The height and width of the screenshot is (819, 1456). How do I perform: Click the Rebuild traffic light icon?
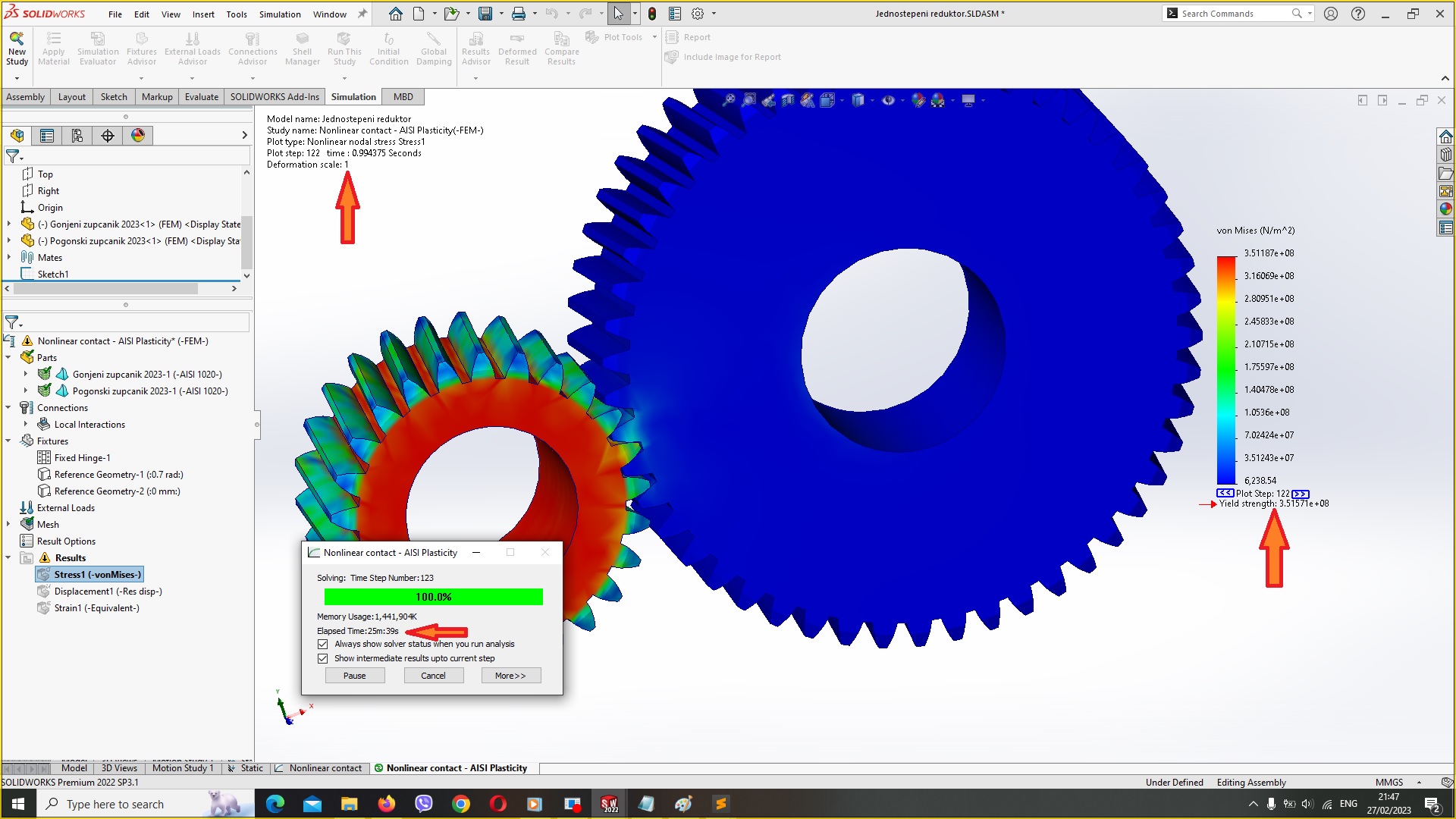point(652,14)
